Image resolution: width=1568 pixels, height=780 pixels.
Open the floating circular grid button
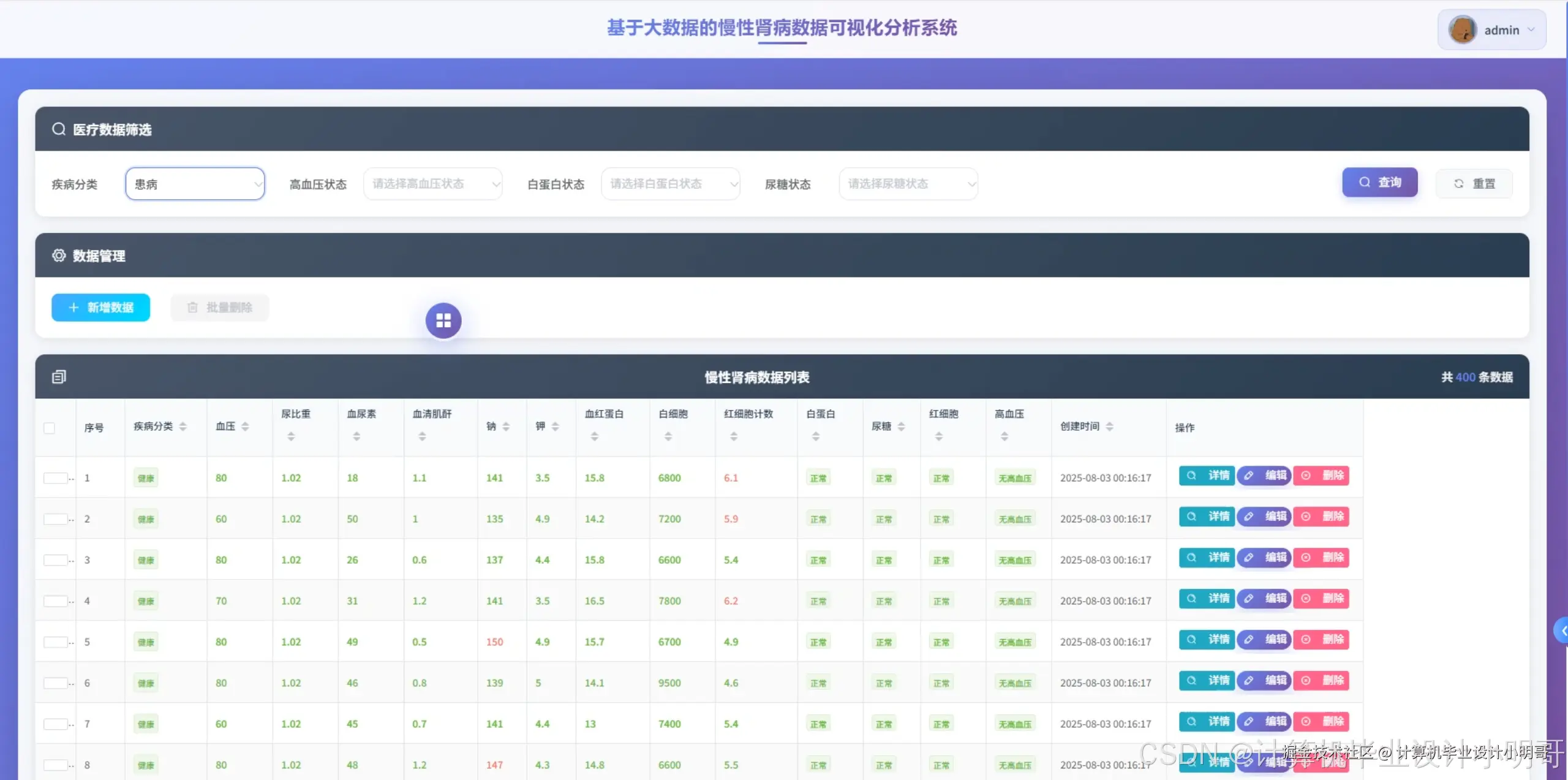(443, 320)
